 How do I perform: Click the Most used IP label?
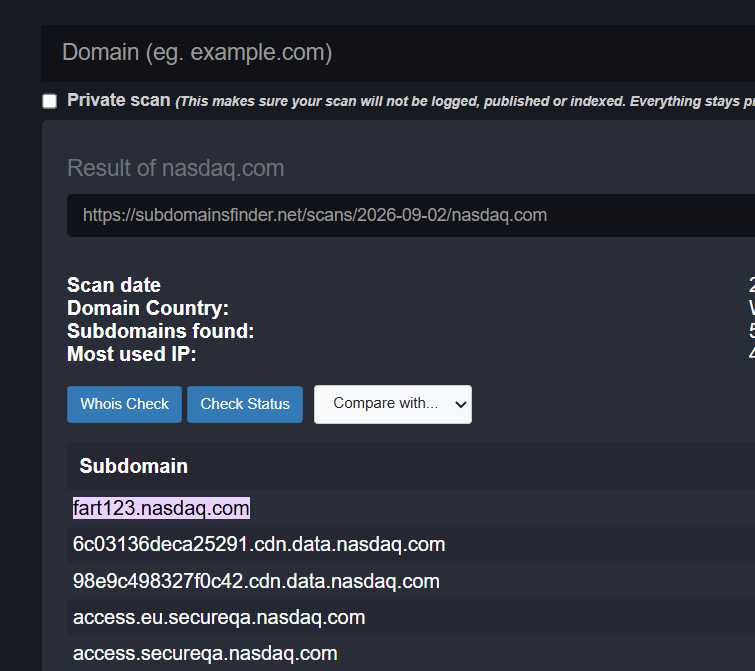(131, 354)
